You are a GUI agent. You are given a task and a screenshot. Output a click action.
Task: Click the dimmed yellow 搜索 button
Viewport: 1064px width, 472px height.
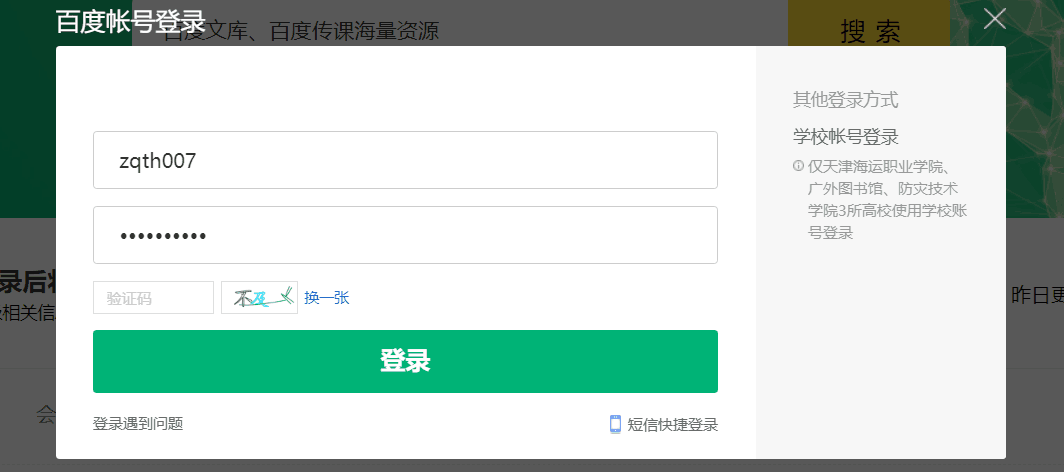coord(869,31)
